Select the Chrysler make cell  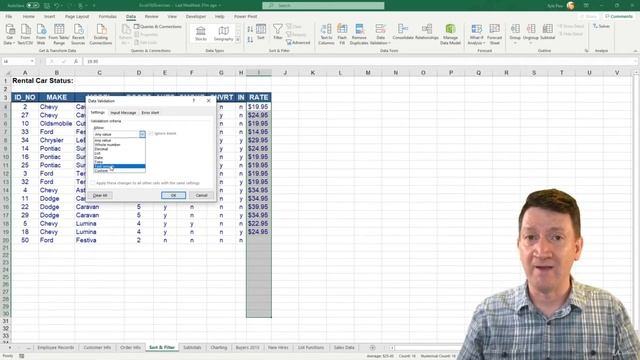tap(56, 140)
